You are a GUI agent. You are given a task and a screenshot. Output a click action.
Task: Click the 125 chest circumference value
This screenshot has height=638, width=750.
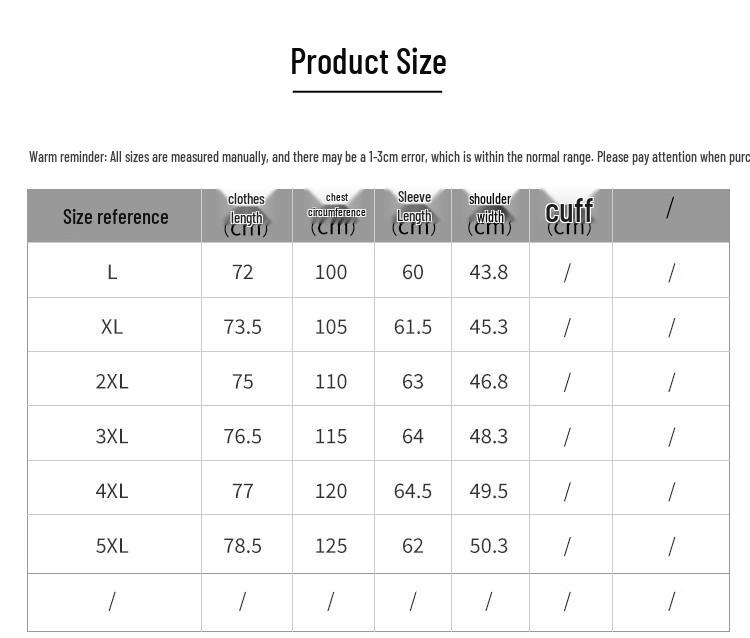click(331, 546)
